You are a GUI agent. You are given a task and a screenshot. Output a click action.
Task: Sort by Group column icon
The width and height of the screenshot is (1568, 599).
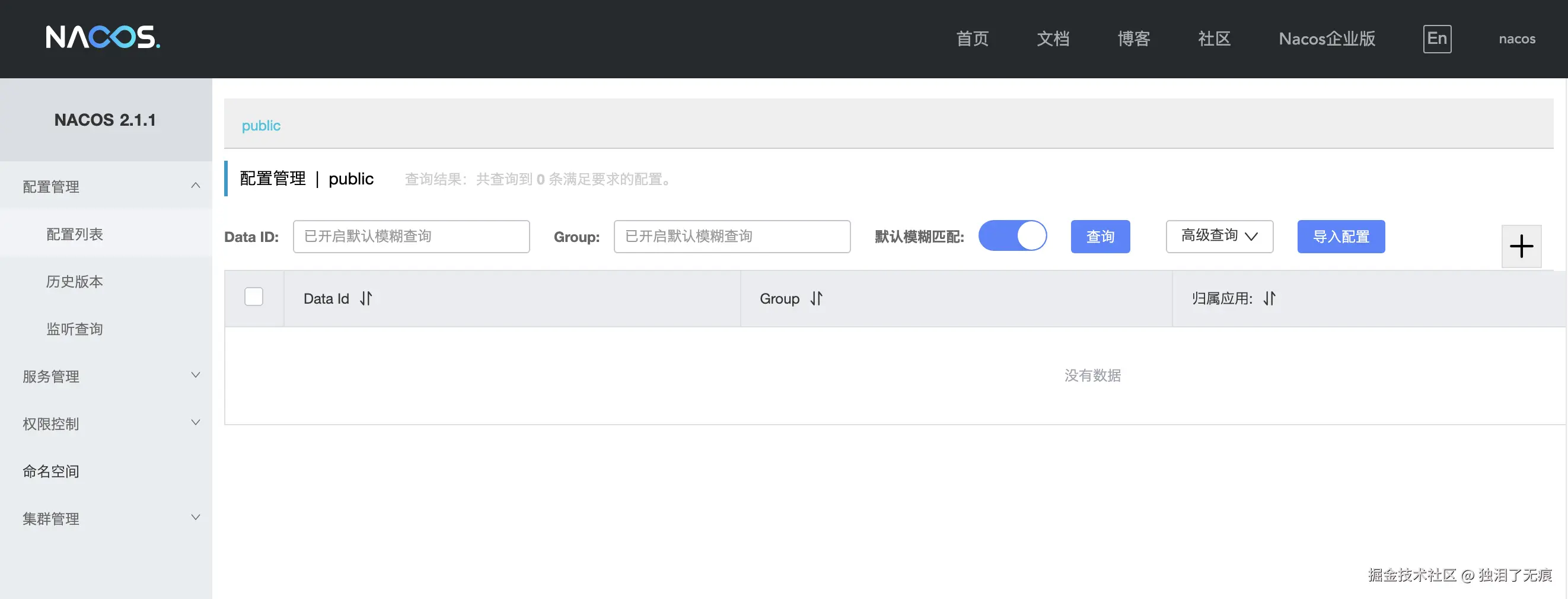816,298
